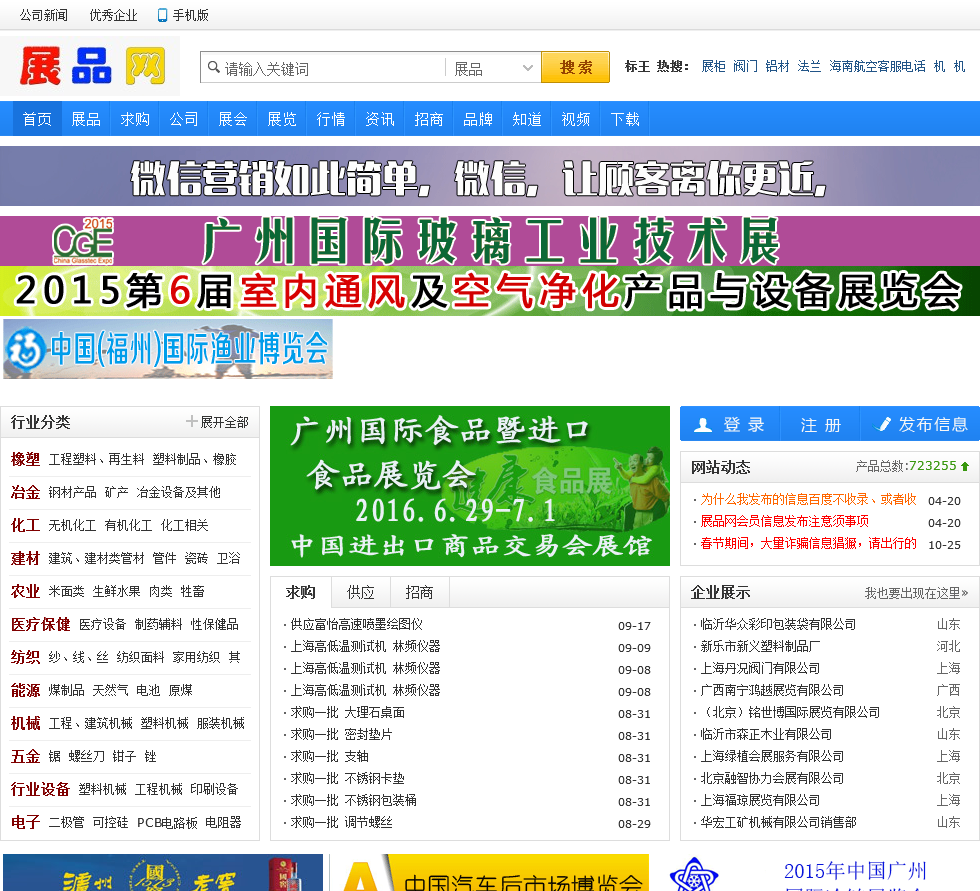
Task: Open the 视频 navigation item
Action: [x=576, y=119]
